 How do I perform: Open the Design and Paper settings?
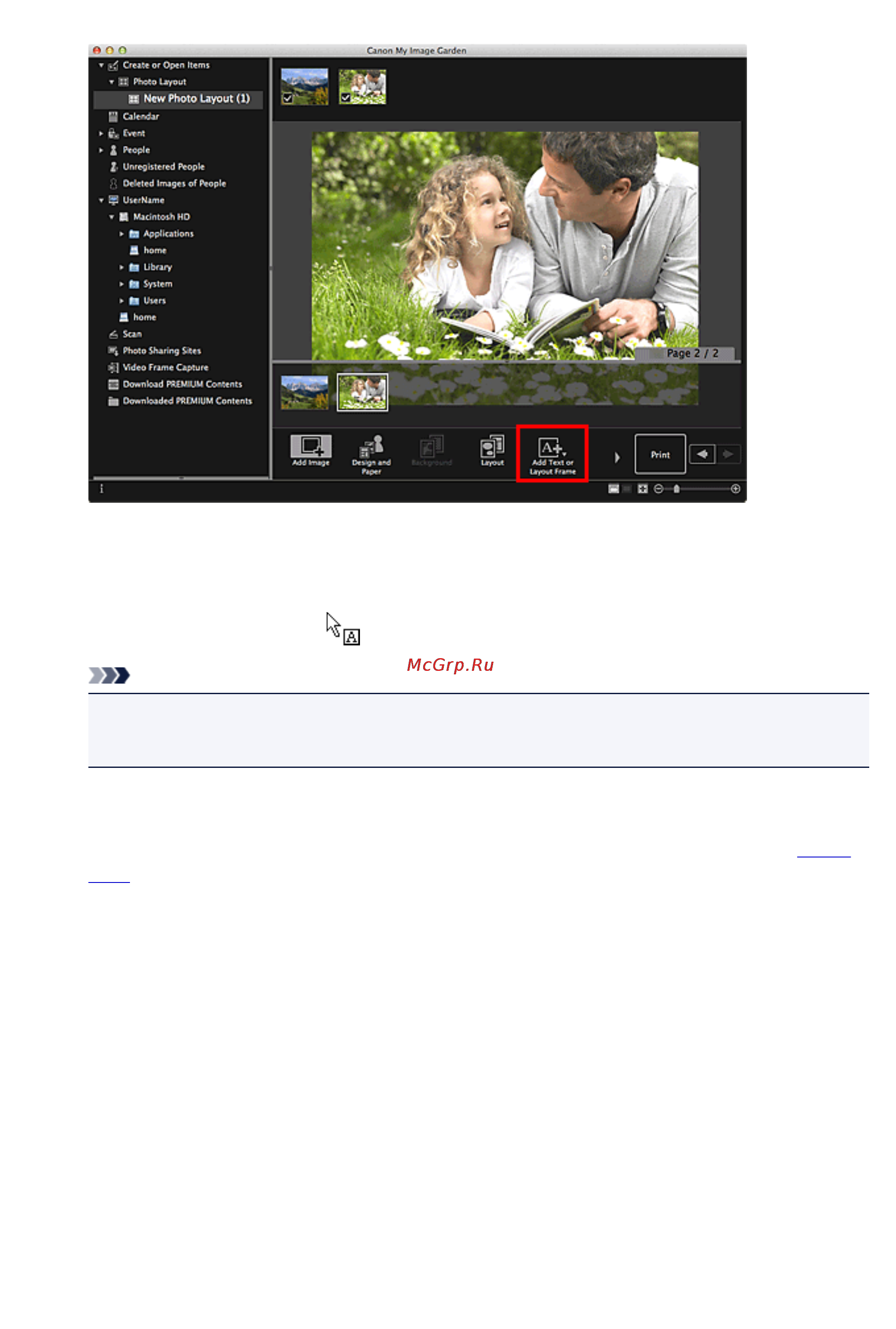coord(371,455)
